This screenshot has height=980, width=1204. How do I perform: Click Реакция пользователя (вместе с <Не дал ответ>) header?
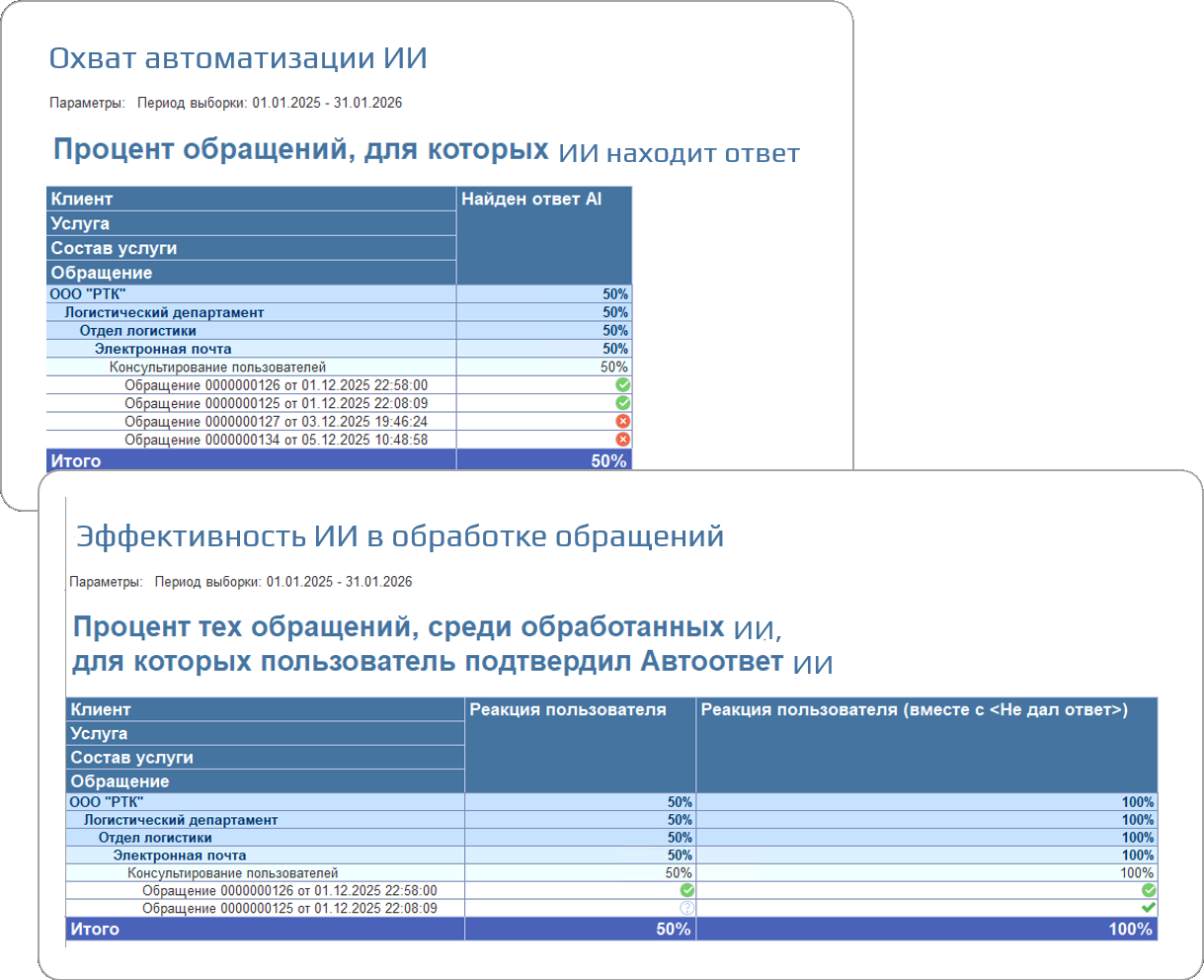point(926,745)
